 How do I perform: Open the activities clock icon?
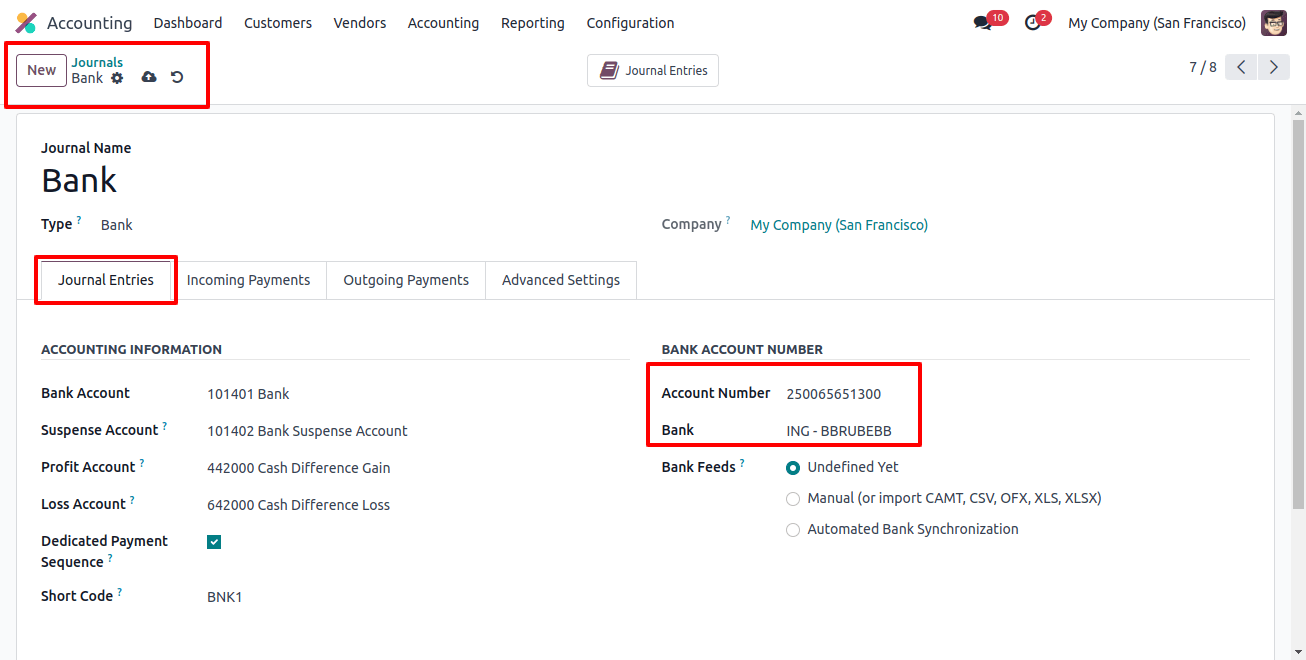pyautogui.click(x=1033, y=23)
